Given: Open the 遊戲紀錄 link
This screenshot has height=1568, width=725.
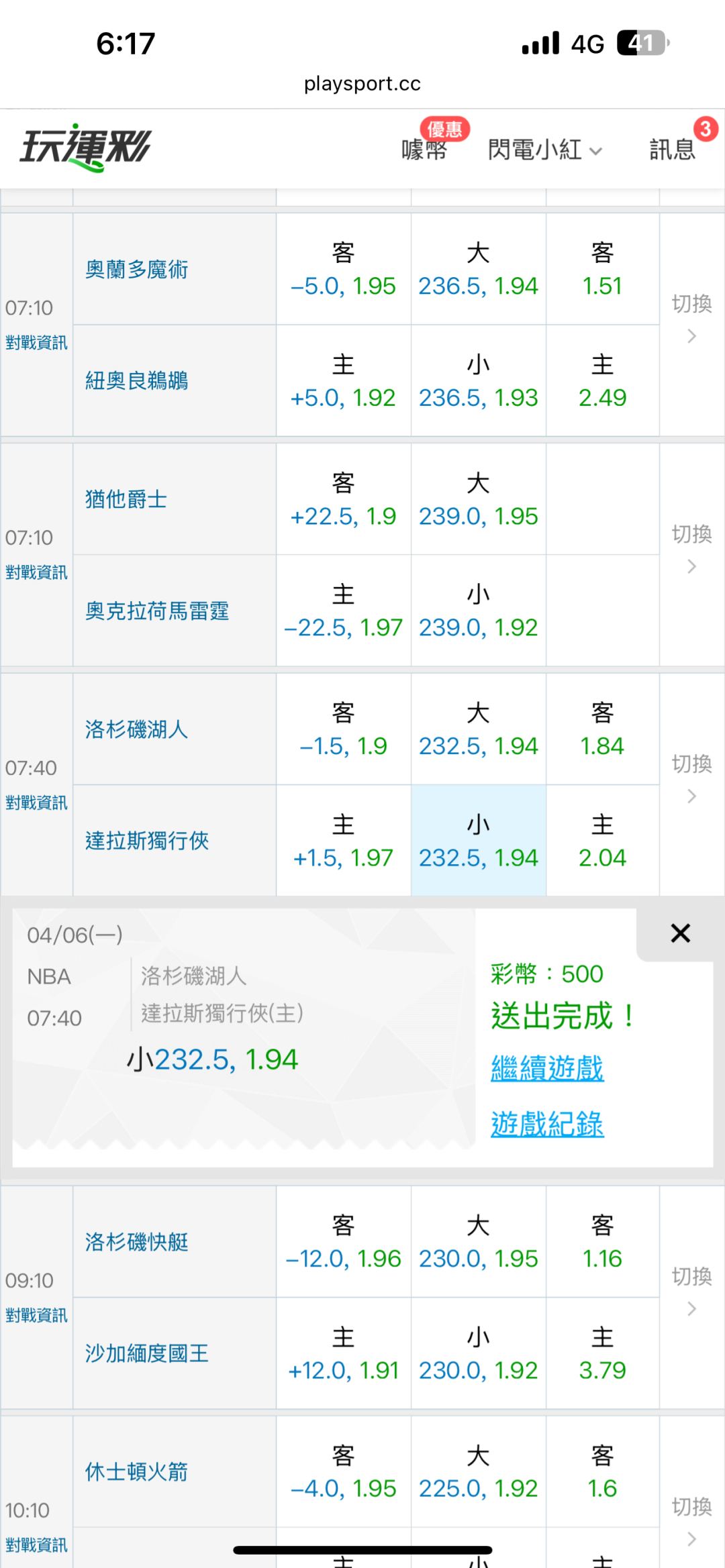Looking at the screenshot, I should [547, 1124].
